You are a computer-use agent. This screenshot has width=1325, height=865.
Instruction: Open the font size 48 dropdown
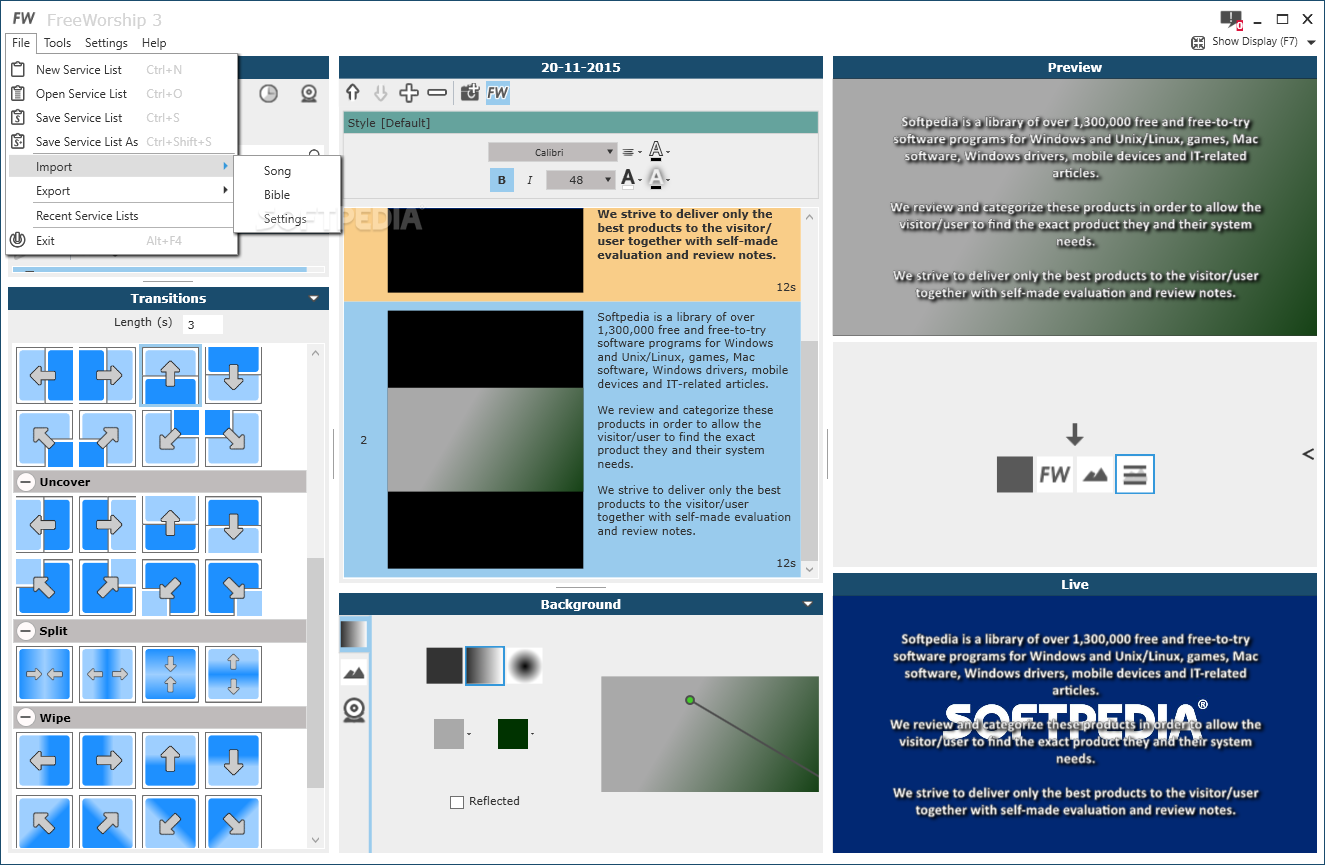click(x=580, y=180)
